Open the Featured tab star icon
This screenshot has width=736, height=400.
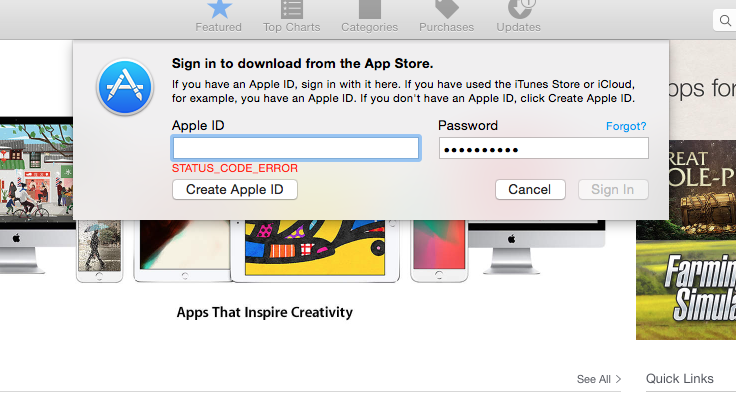[219, 9]
